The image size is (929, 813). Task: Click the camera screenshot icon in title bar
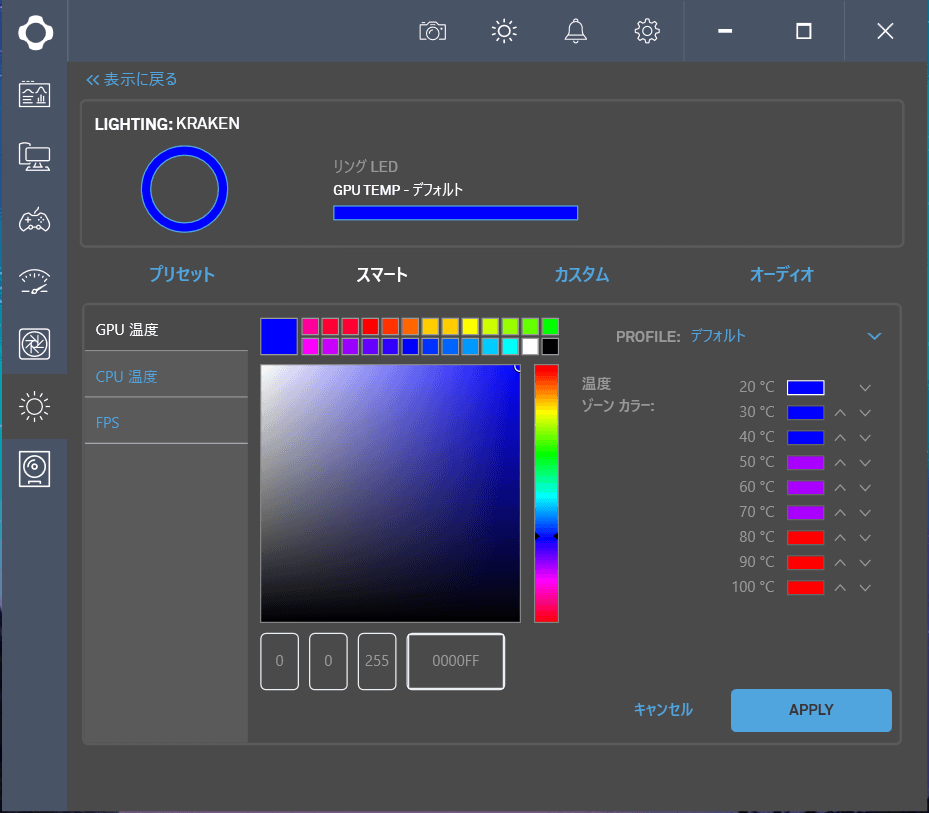tap(433, 31)
